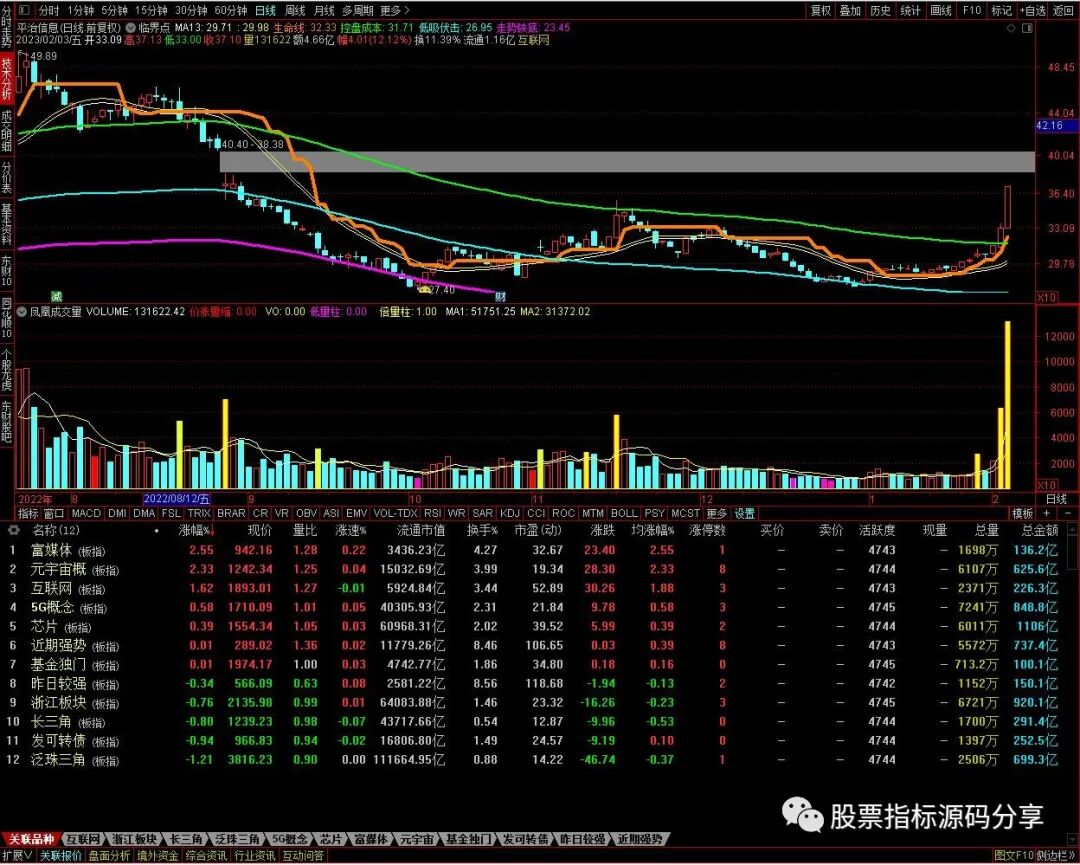This screenshot has width=1080, height=865.
Task: Click the 历史 history button
Action: 880,10
